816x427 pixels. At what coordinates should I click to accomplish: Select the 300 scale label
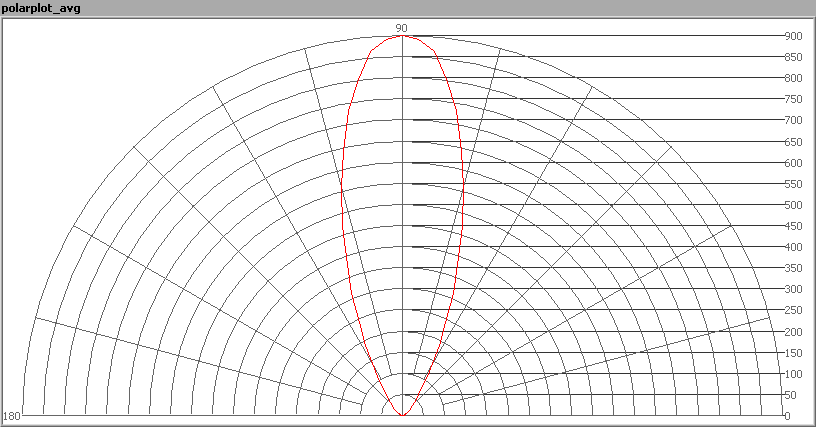(793, 289)
